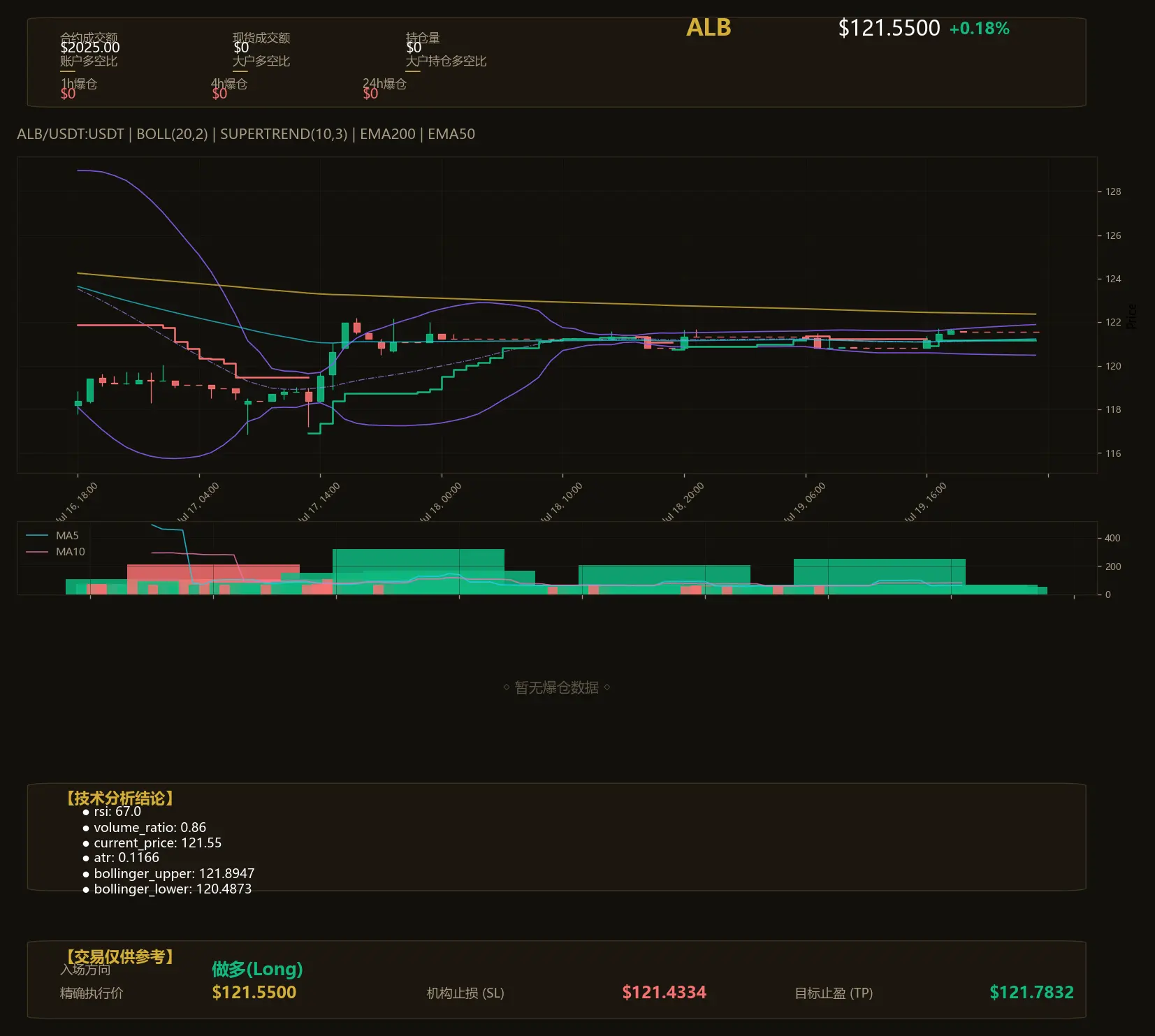
Task: Click the Price axis title
Action: click(x=1133, y=316)
